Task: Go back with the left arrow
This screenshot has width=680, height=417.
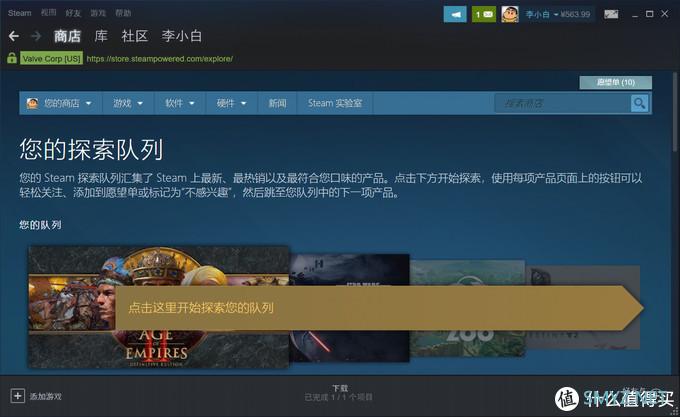Action: pos(14,36)
